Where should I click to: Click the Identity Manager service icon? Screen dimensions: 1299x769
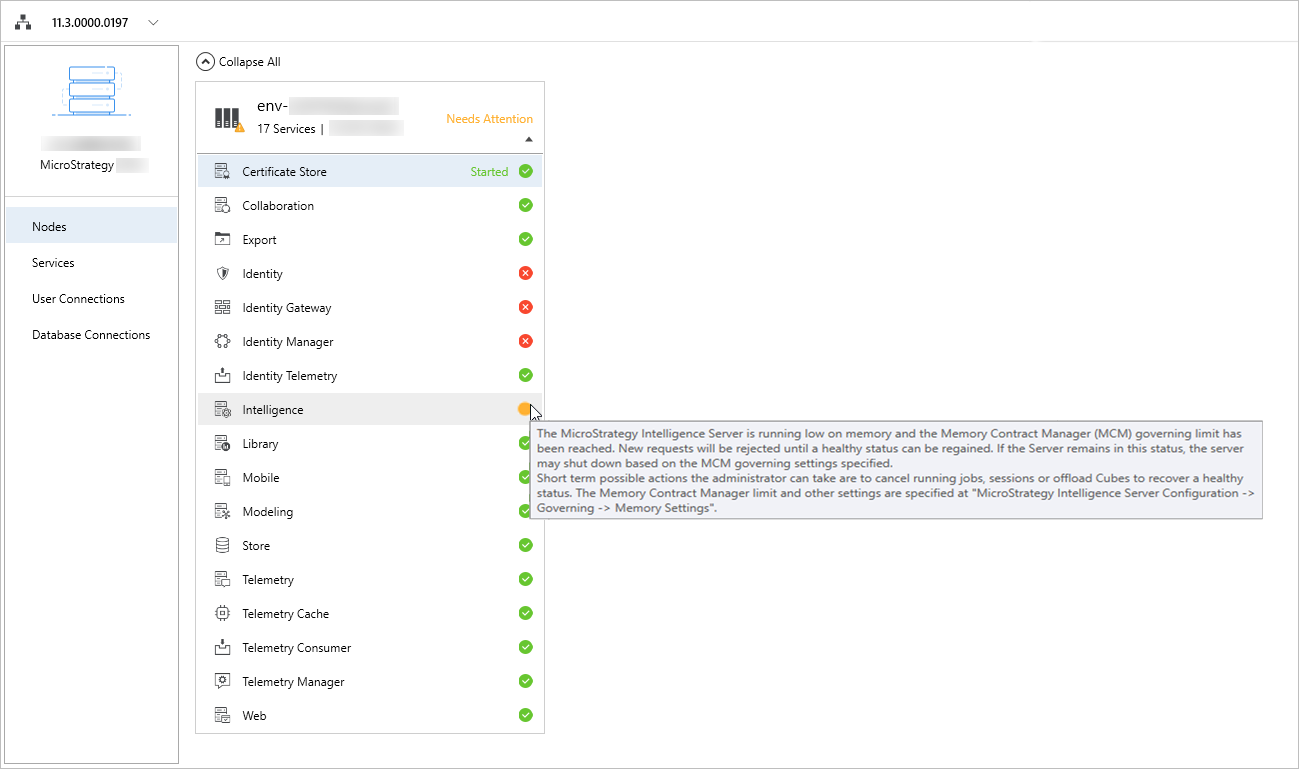pyautogui.click(x=223, y=342)
